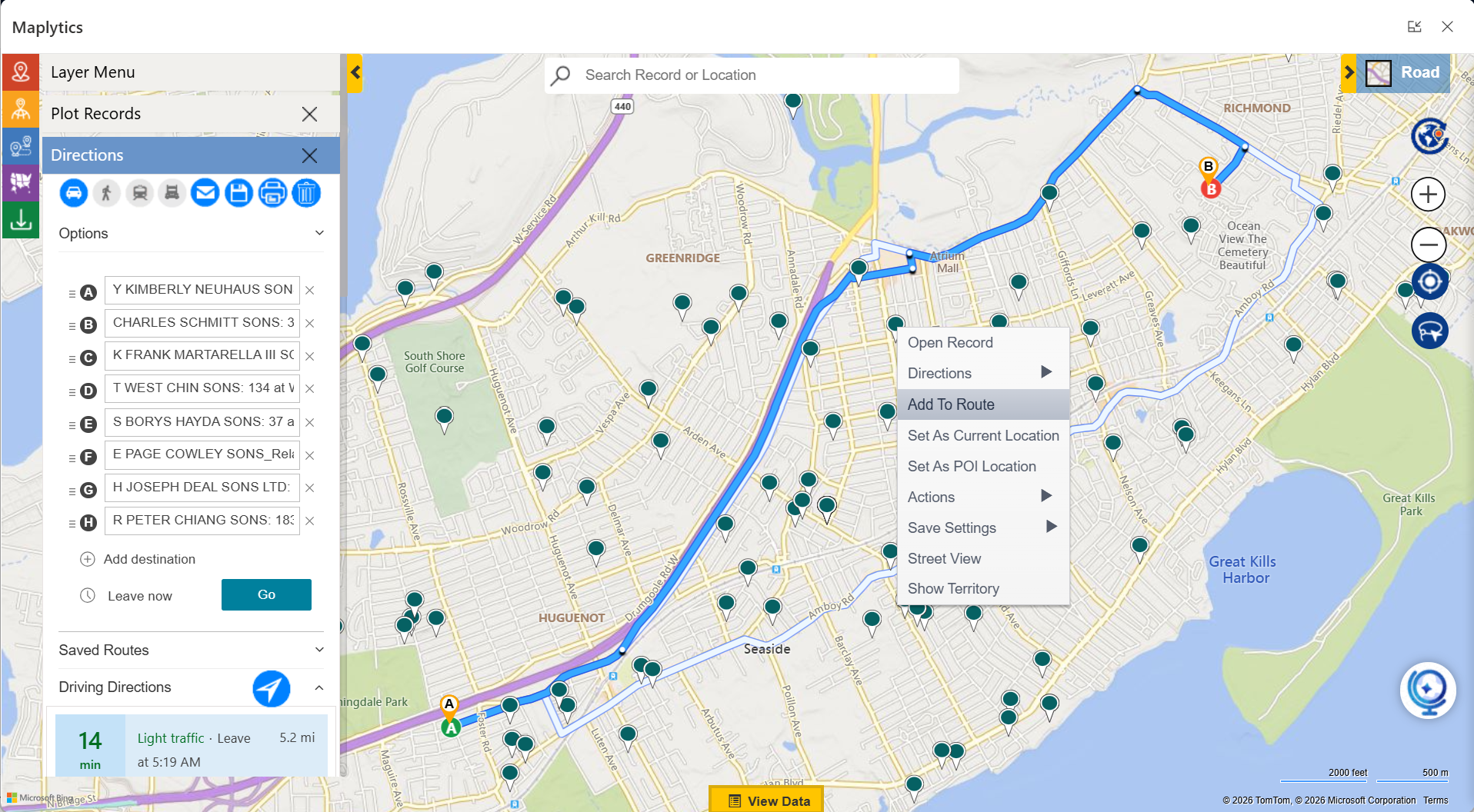Select the car driving mode
Viewport: 1474px width, 812px height.
74,192
